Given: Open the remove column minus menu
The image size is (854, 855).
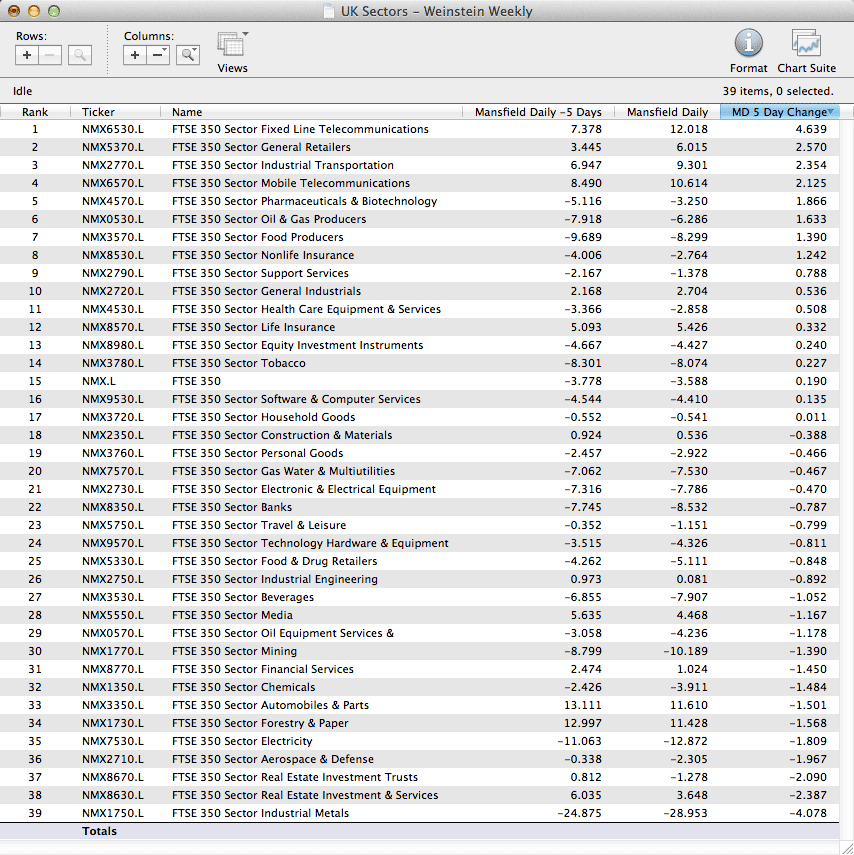Looking at the screenshot, I should [x=159, y=56].
